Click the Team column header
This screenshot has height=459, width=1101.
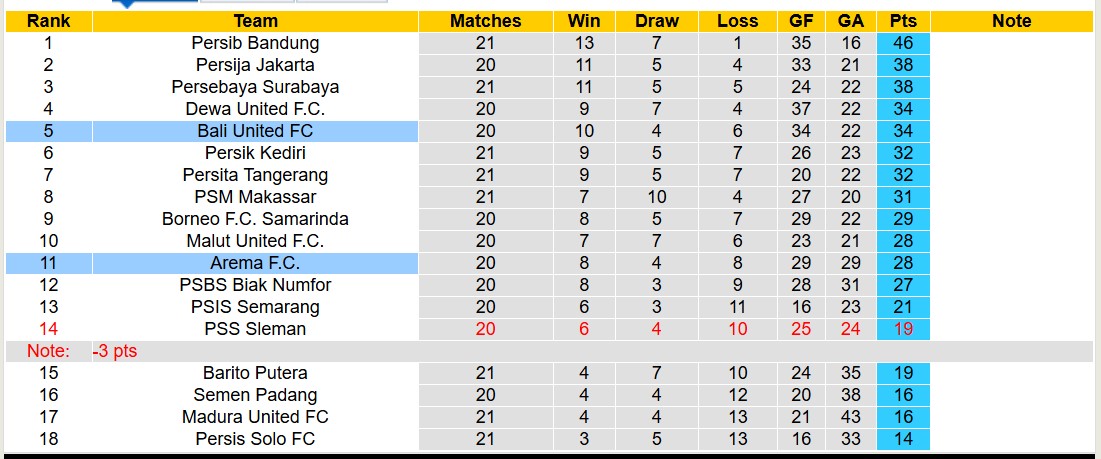[x=255, y=21]
